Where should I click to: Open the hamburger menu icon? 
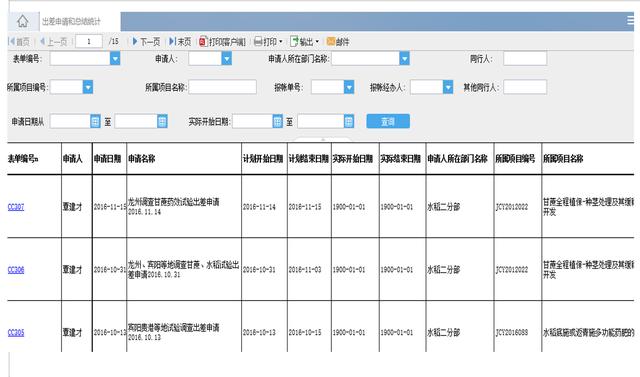[x=631, y=20]
